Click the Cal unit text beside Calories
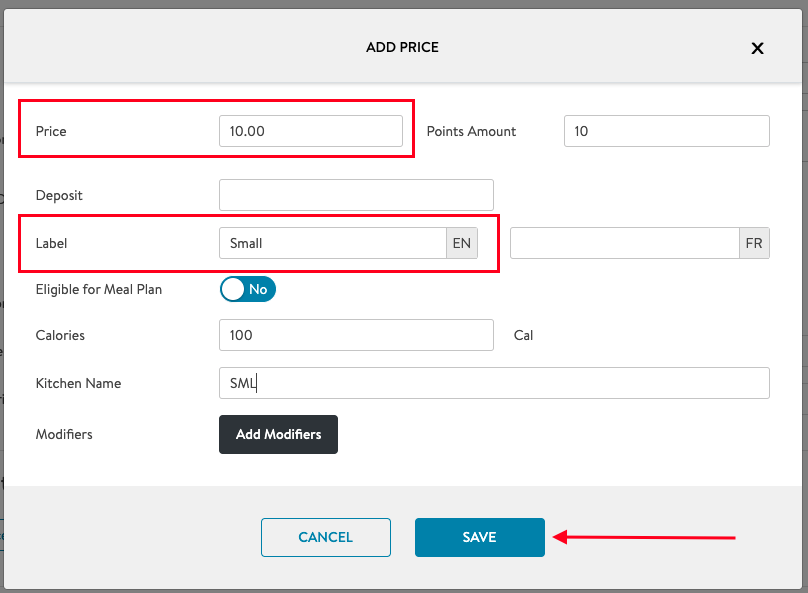 [x=523, y=335]
